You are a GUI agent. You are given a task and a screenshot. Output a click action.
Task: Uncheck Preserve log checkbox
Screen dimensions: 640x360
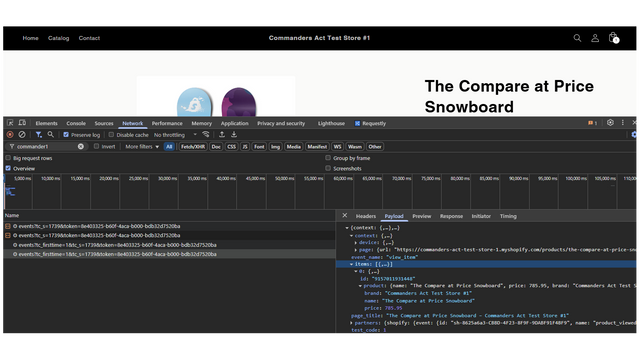coord(66,135)
